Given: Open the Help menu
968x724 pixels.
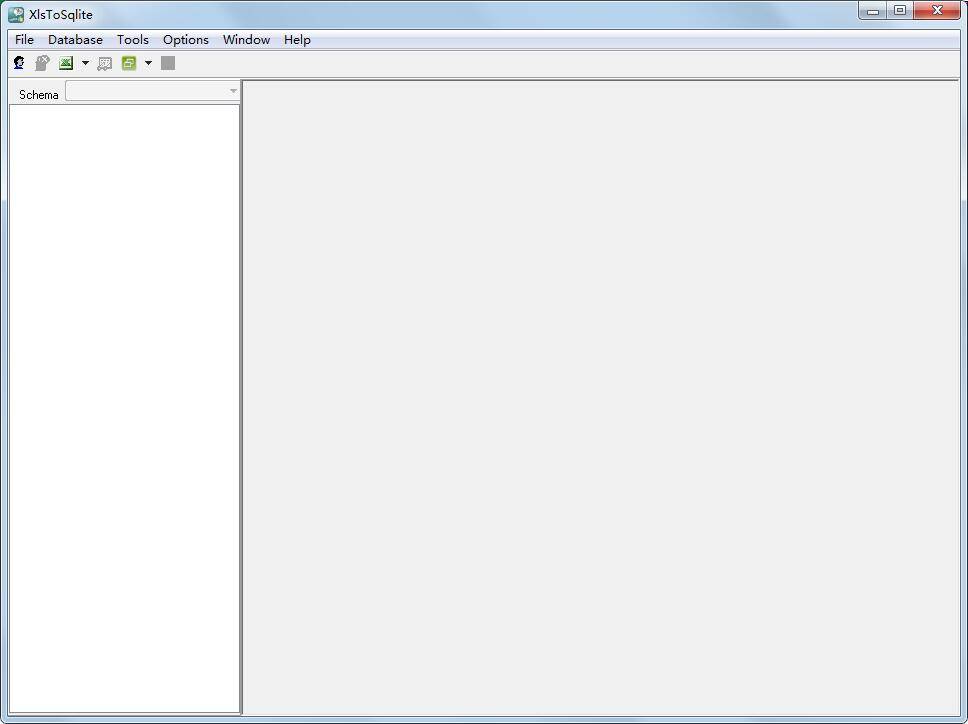Looking at the screenshot, I should (296, 39).
